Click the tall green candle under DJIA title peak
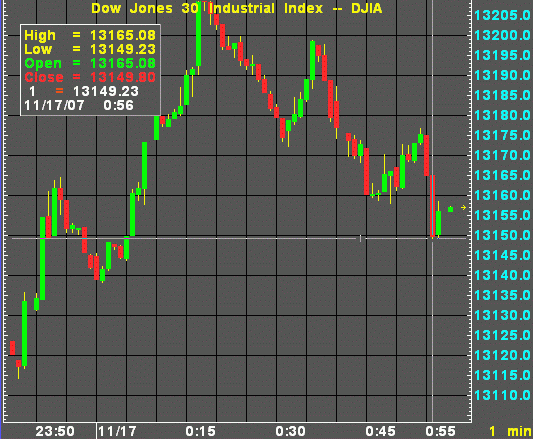The height and width of the screenshot is (439, 533). (199, 34)
